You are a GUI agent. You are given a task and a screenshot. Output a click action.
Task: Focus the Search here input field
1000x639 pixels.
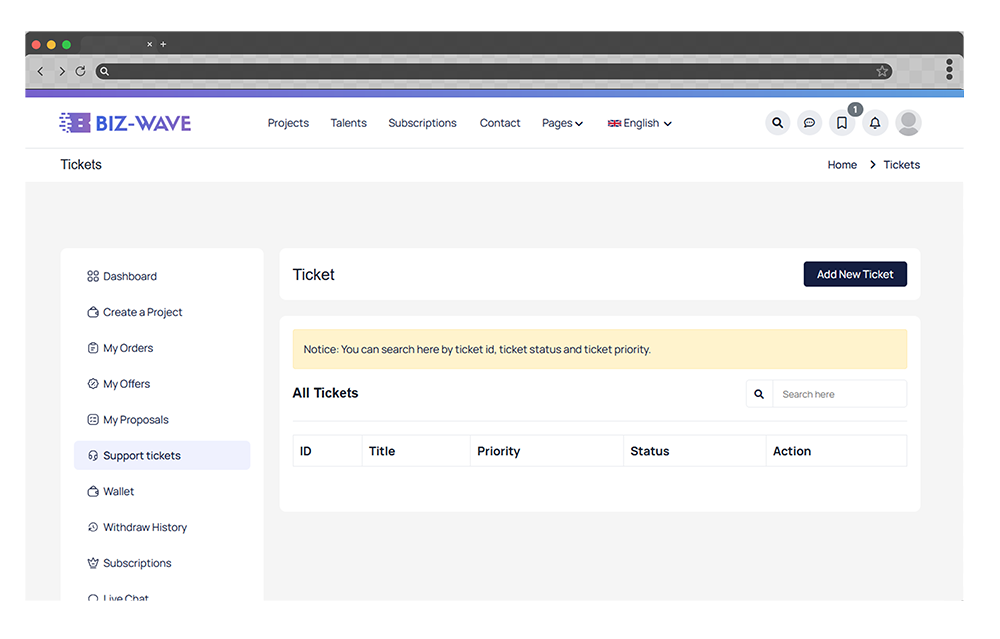pos(839,394)
